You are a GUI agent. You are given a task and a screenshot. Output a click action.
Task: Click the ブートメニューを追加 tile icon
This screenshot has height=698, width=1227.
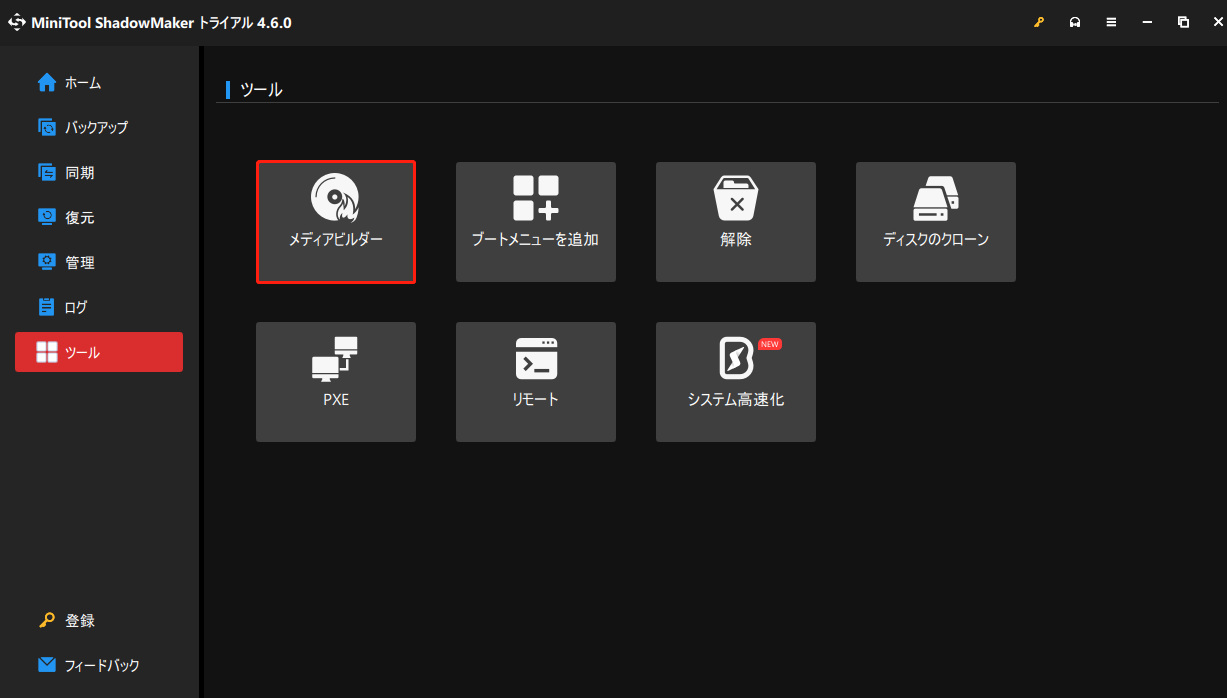(x=535, y=198)
